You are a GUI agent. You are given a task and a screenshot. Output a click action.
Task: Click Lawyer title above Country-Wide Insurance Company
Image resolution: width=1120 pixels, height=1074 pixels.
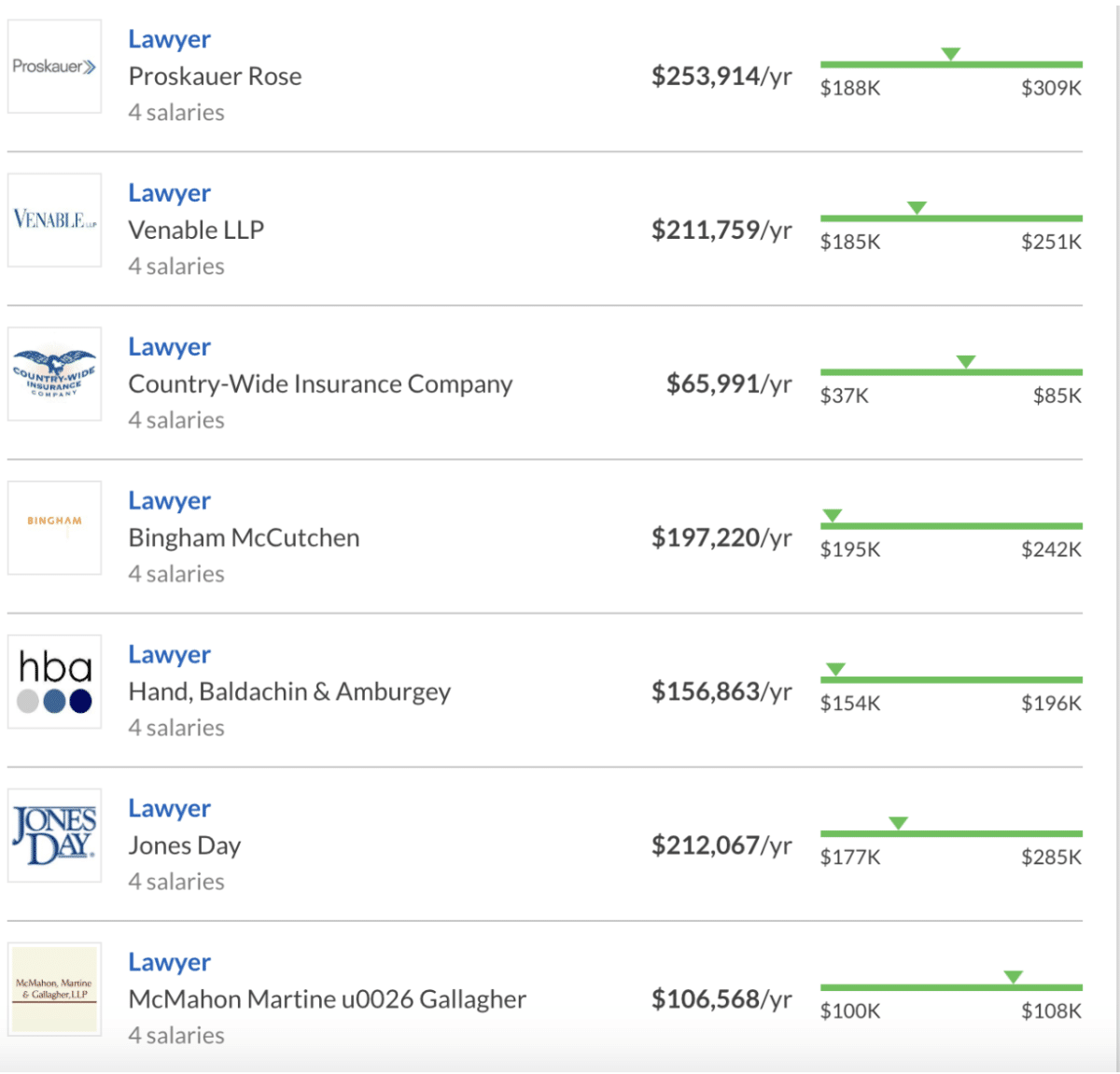point(169,347)
